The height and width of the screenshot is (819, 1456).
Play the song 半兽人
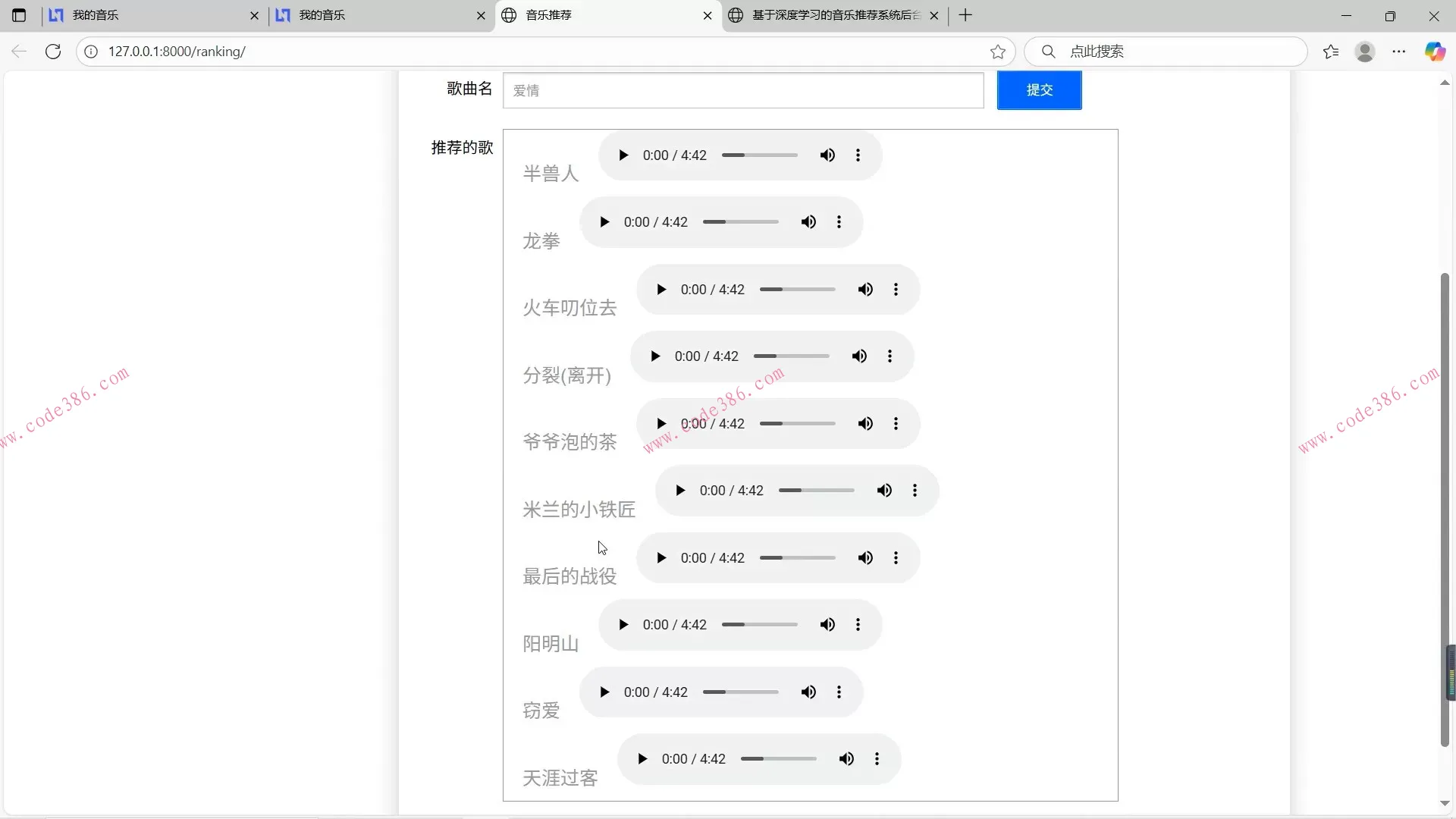coord(623,155)
